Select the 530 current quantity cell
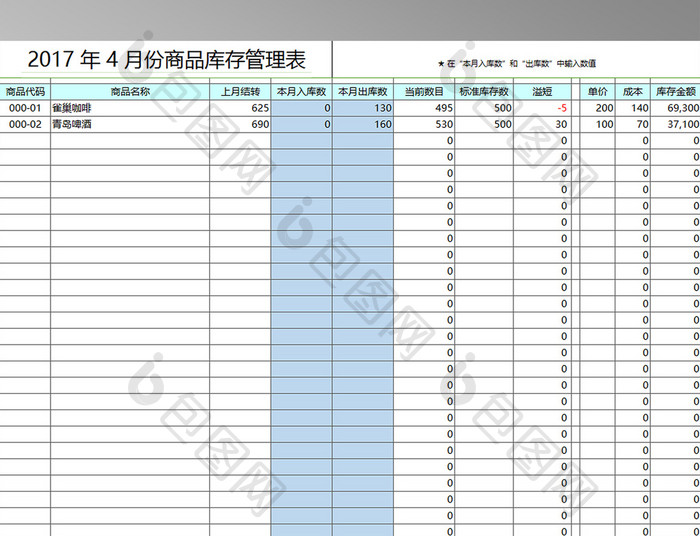 (x=424, y=125)
